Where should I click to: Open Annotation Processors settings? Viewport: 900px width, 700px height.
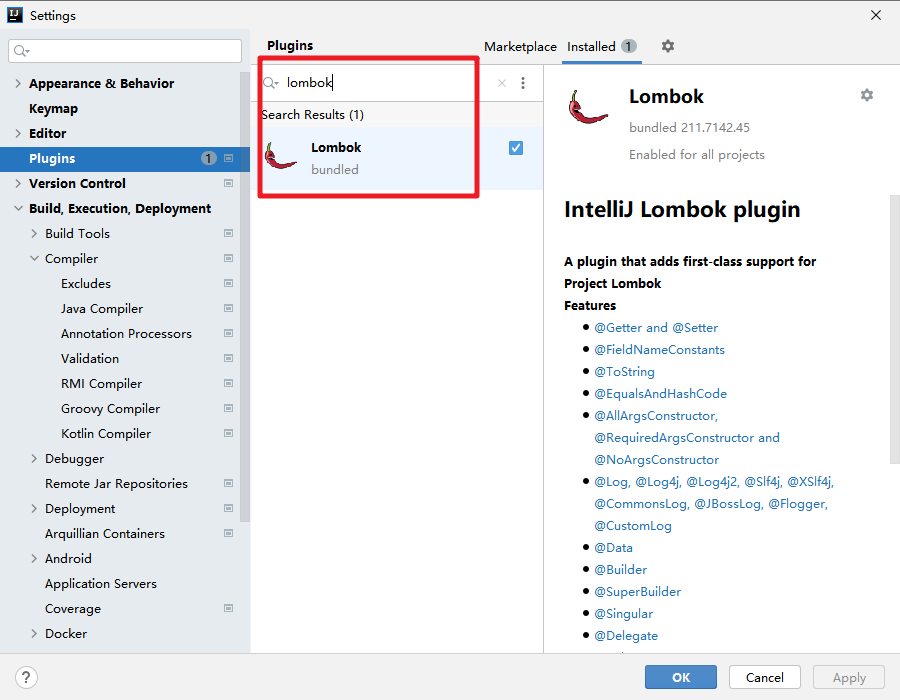(125, 333)
